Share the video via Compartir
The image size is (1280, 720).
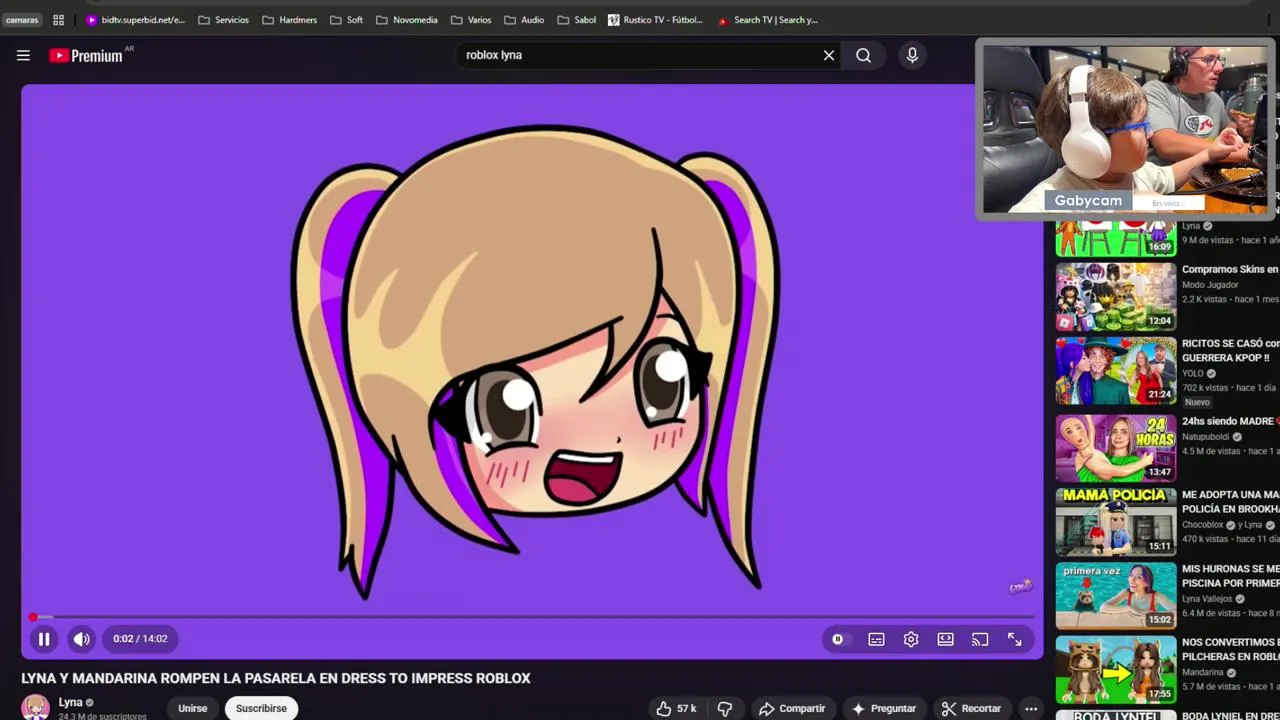792,708
